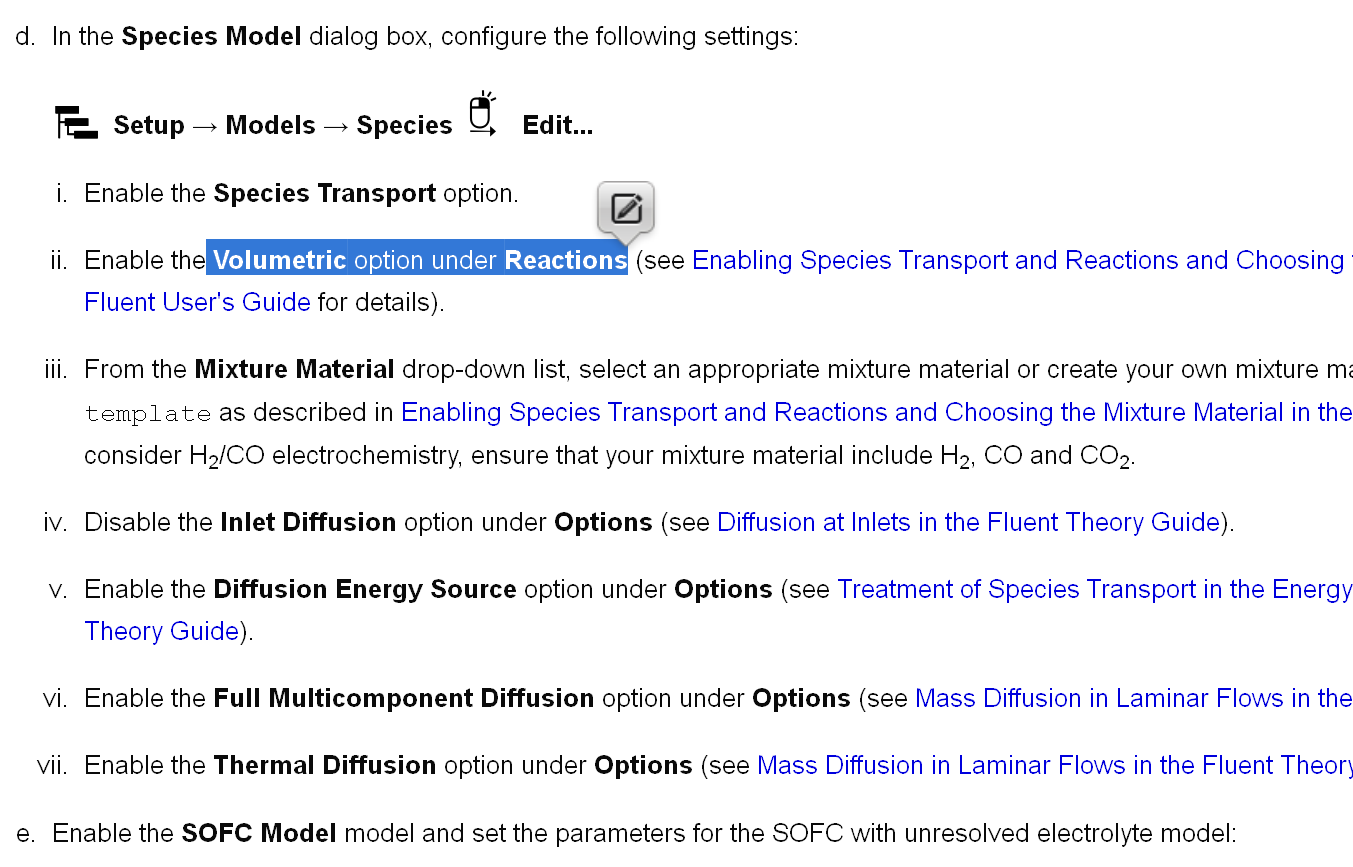Click the bold Diffusion Energy Source text
This screenshot has height=867, width=1353.
[365, 590]
